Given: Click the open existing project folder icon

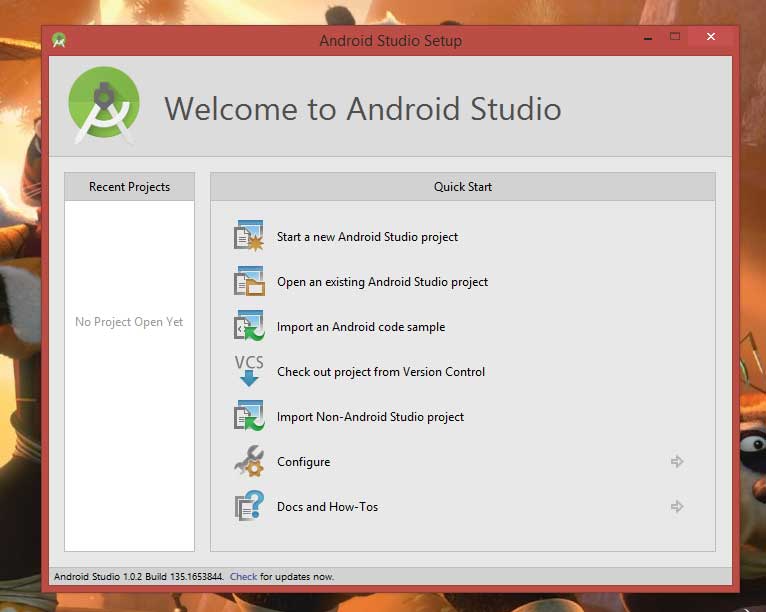Looking at the screenshot, I should point(249,281).
